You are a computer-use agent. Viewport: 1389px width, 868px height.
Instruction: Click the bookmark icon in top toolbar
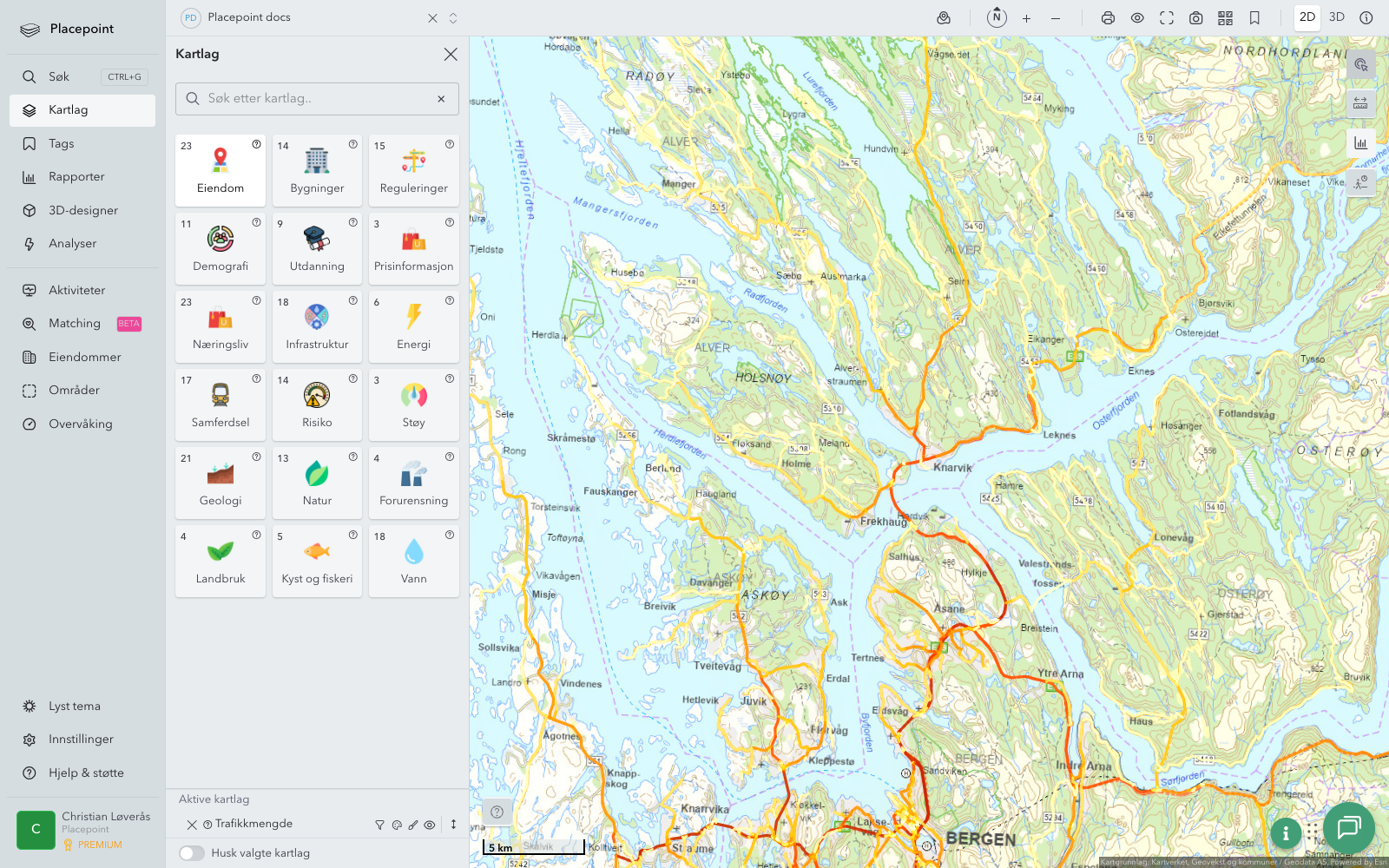[1254, 17]
